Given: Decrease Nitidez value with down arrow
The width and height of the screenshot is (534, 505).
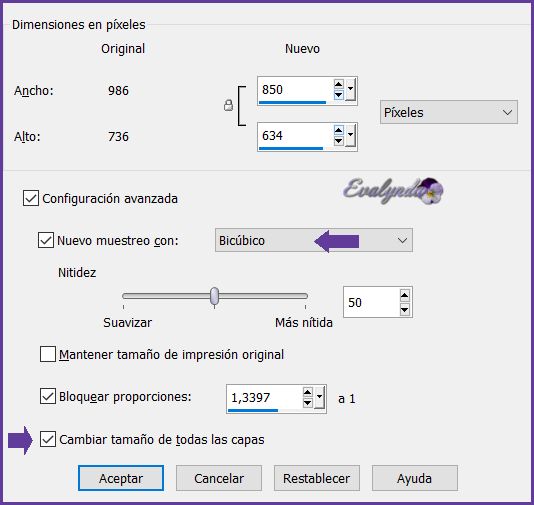Looking at the screenshot, I should (404, 310).
